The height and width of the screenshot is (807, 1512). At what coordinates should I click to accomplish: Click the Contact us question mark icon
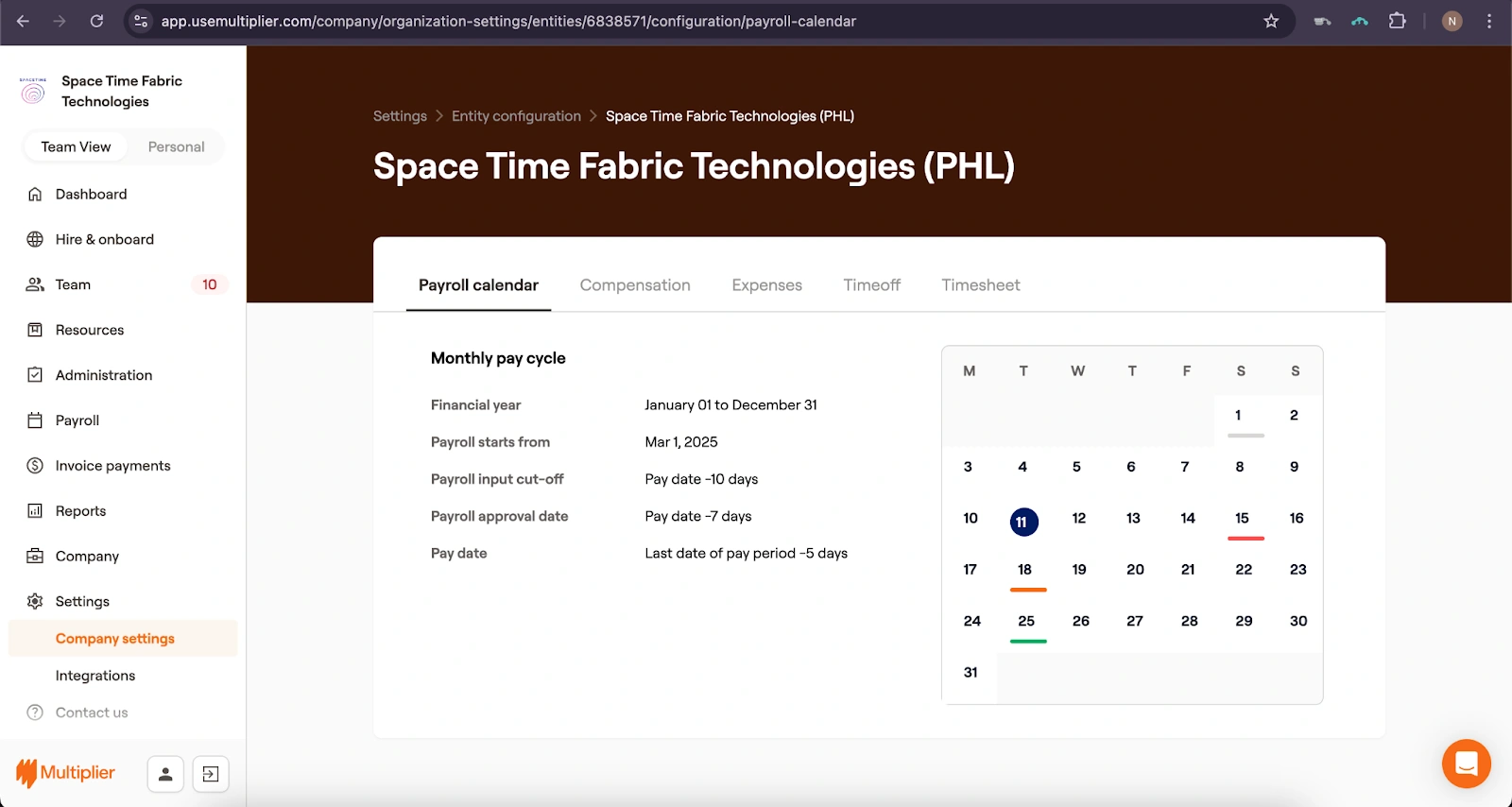[x=35, y=713]
